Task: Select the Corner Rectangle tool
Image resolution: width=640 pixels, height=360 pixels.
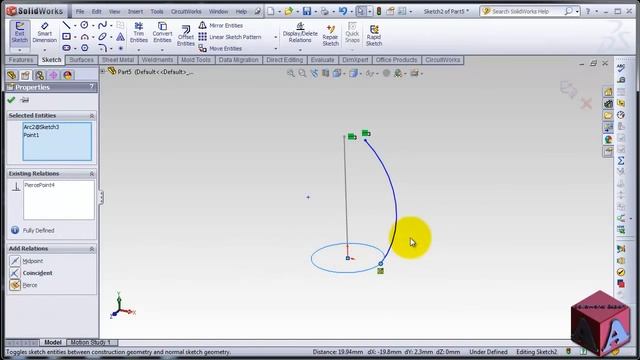Action: coord(66,37)
